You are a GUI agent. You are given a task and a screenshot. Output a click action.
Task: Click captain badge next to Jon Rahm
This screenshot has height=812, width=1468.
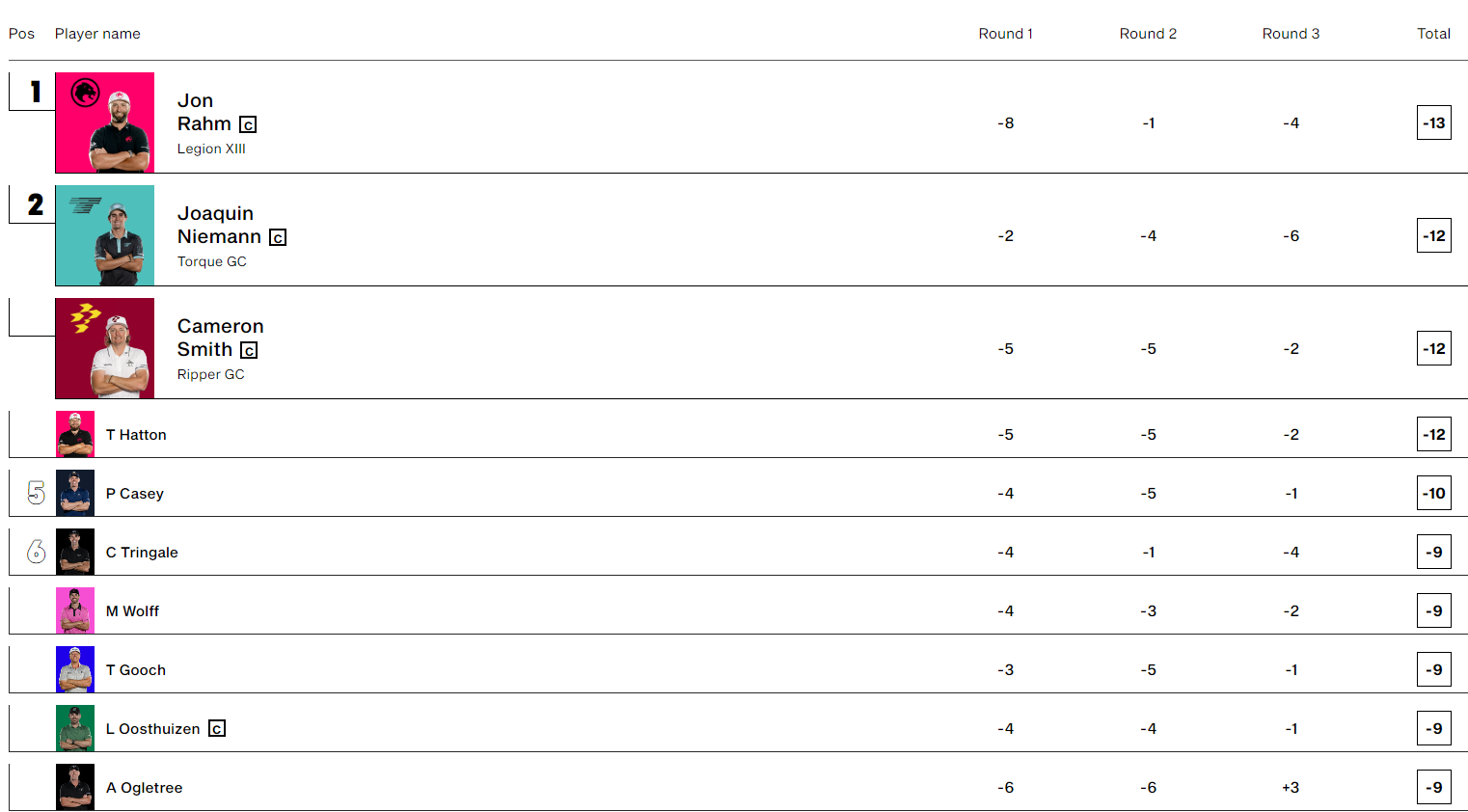coord(248,124)
